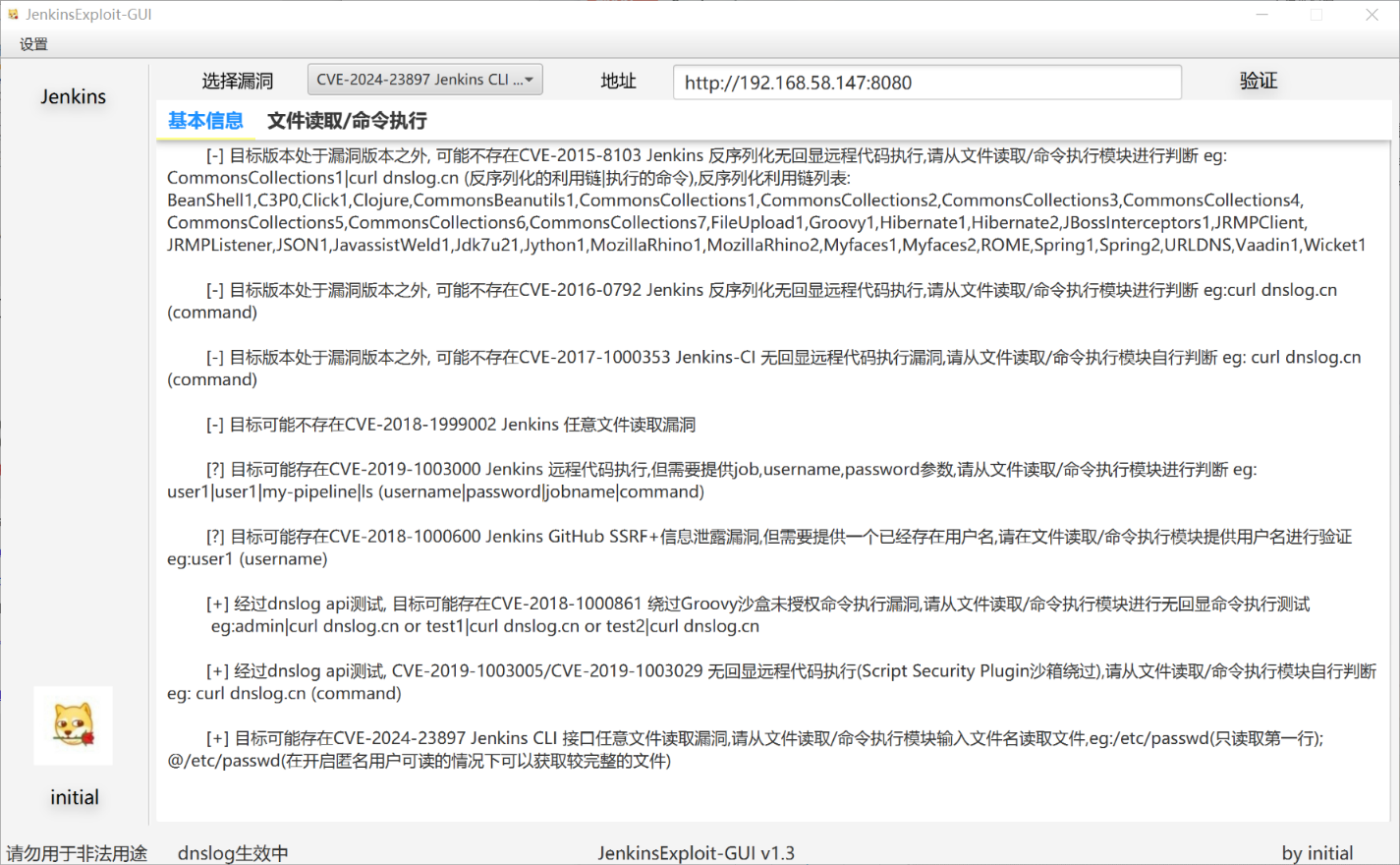Open the CVE-2024-23897 vulnerability dropdown
Viewport: 1400px width, 865px height.
[x=424, y=80]
